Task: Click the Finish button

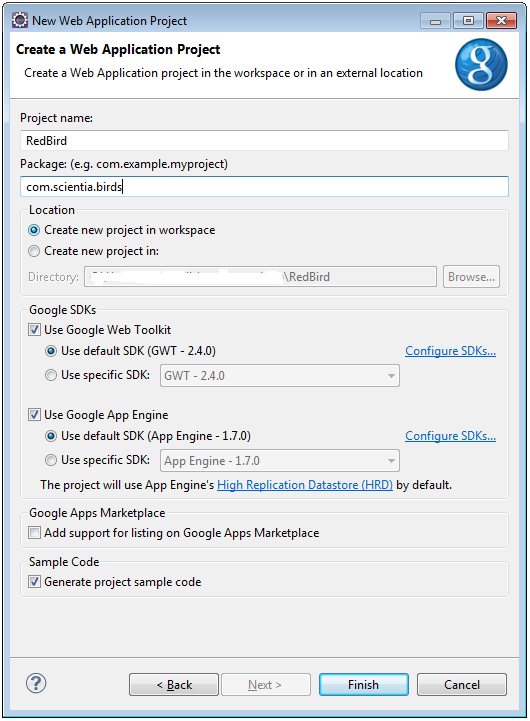Action: [364, 685]
